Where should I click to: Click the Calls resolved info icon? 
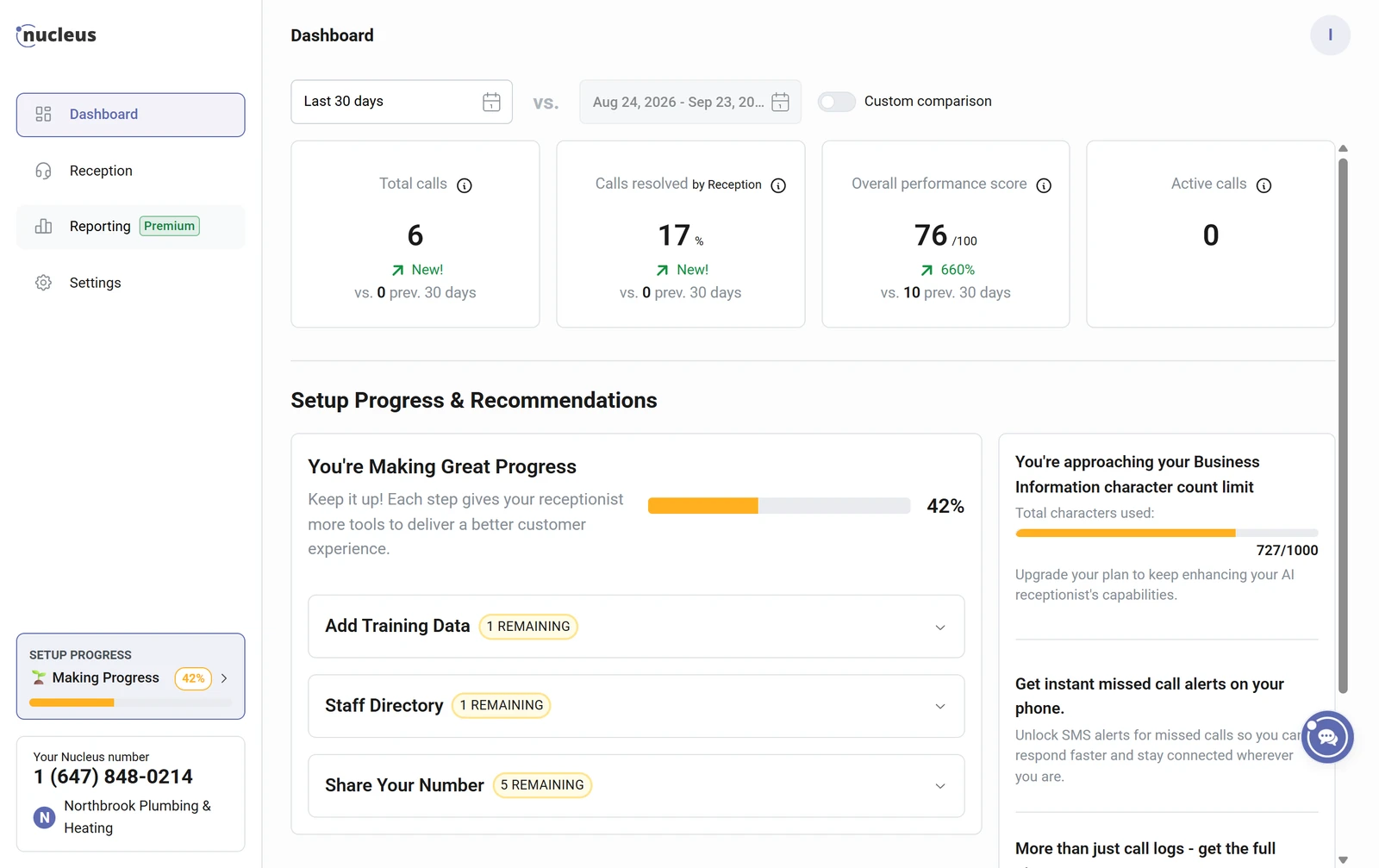tap(778, 185)
